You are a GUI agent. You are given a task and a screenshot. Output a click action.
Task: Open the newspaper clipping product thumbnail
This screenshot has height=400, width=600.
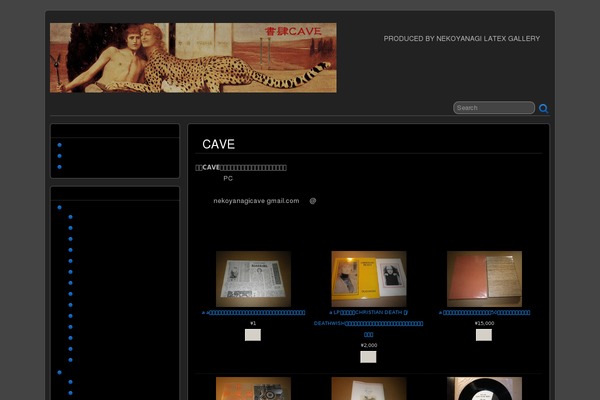click(x=253, y=279)
